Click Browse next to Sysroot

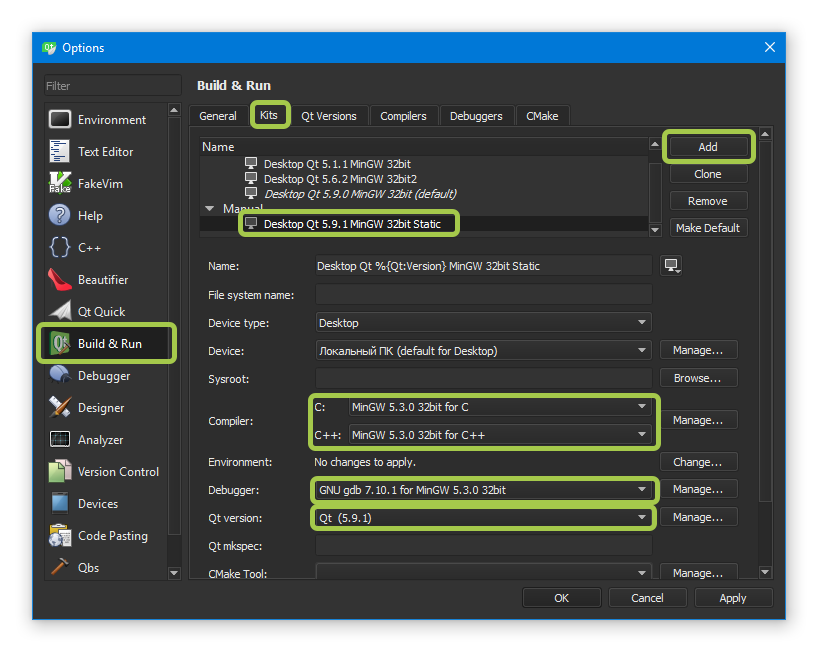(698, 378)
